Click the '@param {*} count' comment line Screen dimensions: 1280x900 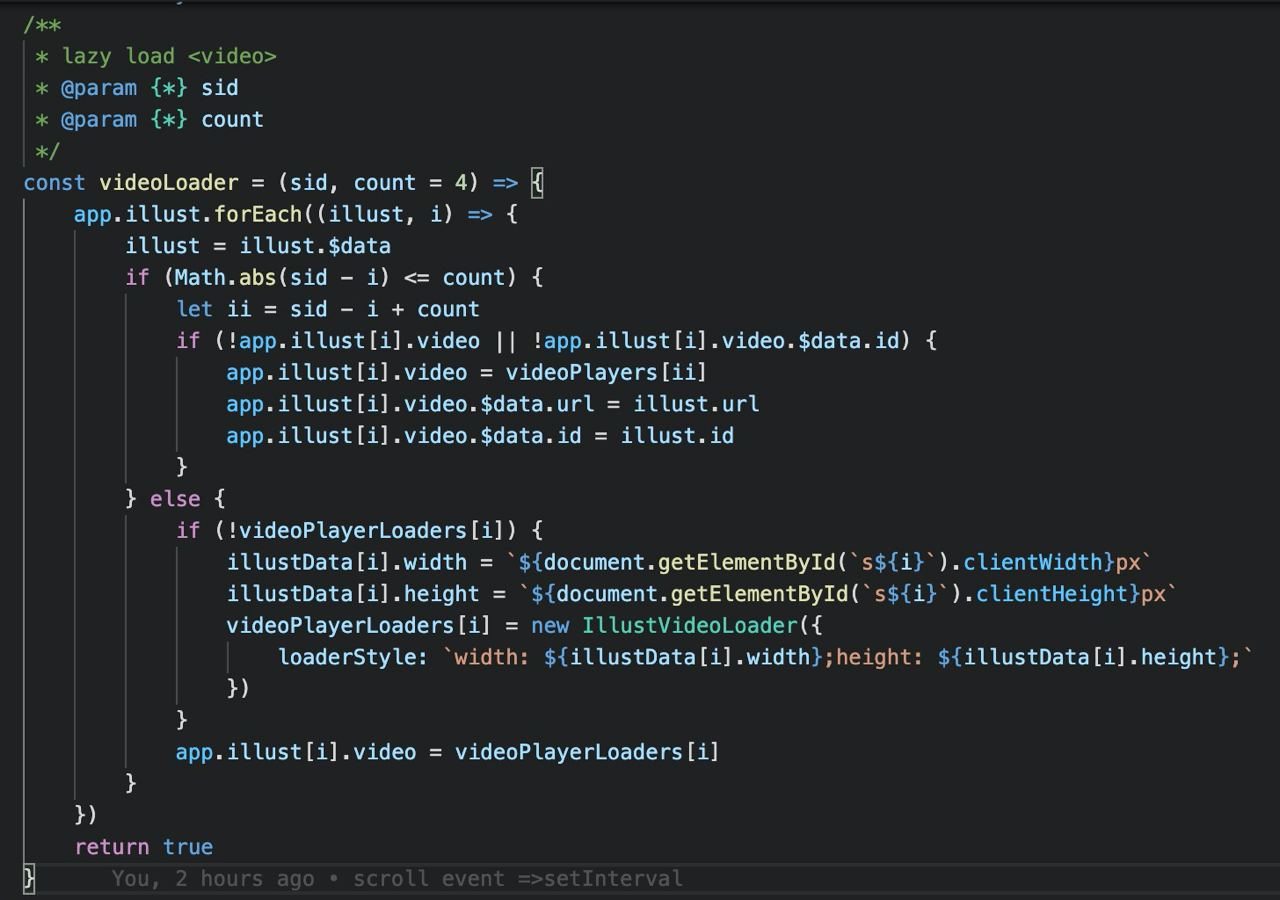coord(150,120)
